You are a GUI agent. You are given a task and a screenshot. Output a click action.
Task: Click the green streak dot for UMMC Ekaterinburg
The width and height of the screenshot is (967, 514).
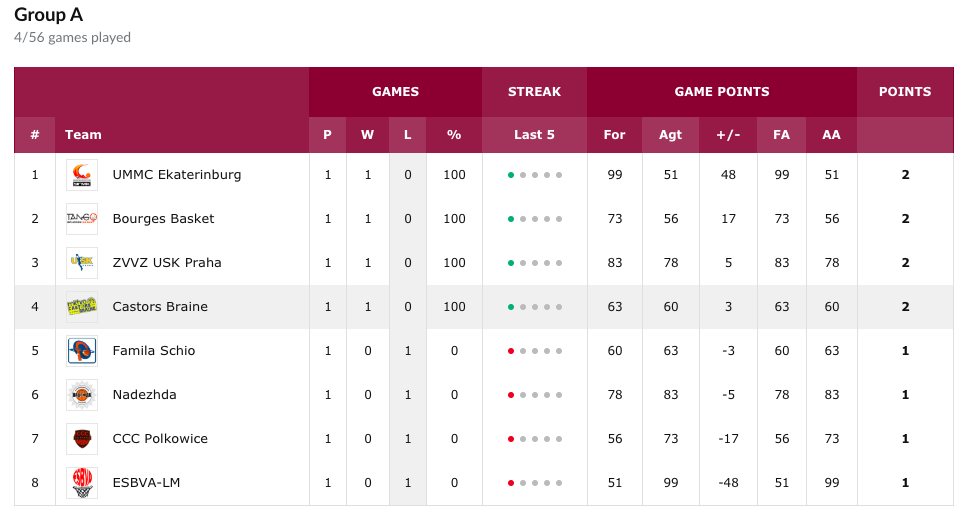(511, 175)
